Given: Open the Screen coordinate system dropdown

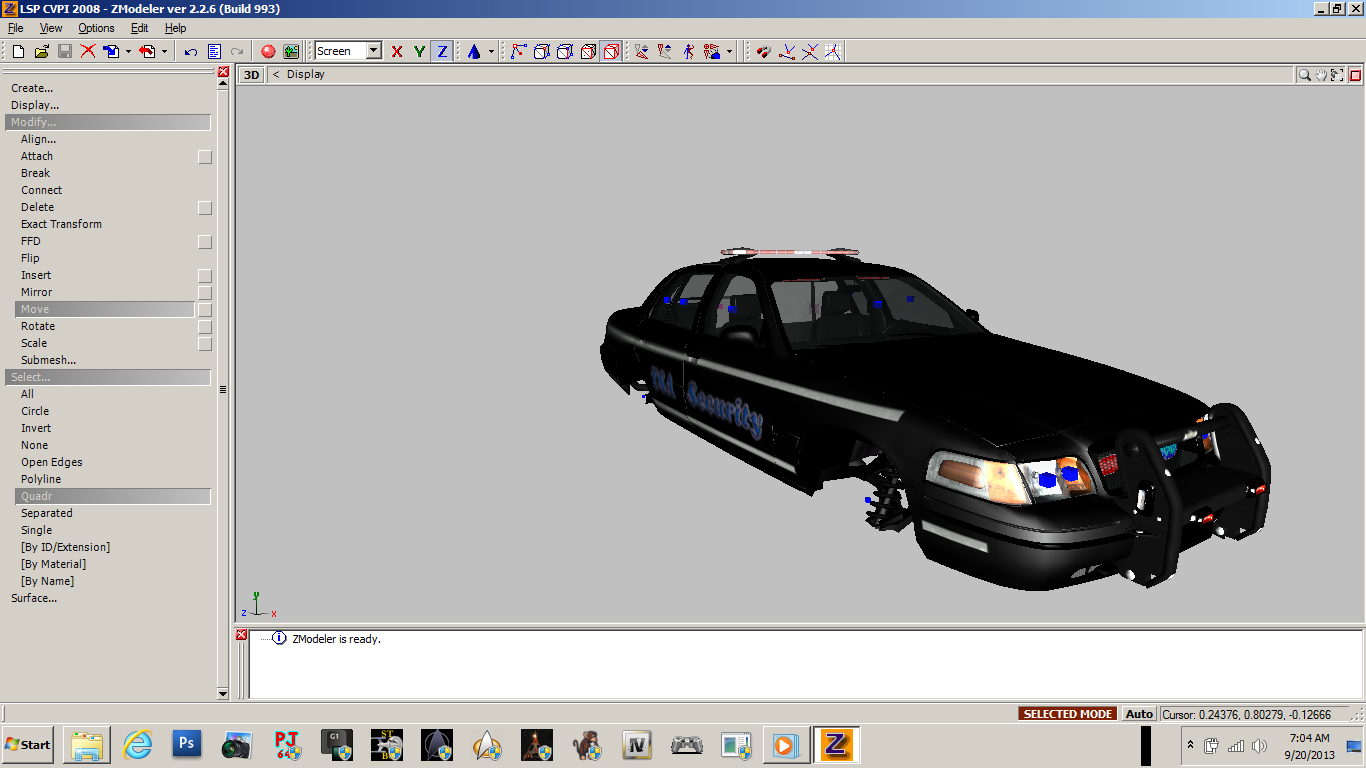Looking at the screenshot, I should coord(373,51).
